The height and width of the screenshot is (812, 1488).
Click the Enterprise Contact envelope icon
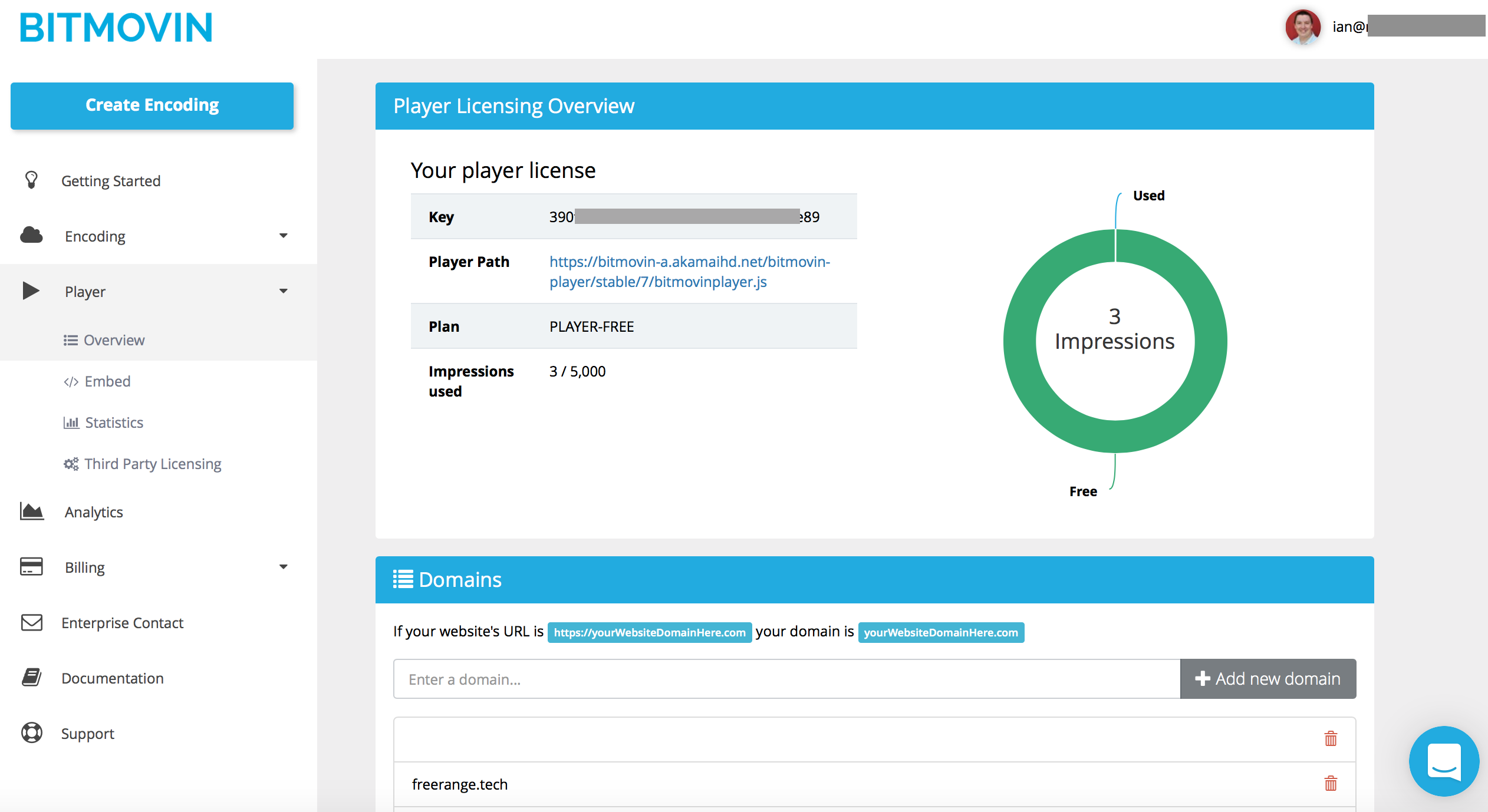pyautogui.click(x=31, y=622)
